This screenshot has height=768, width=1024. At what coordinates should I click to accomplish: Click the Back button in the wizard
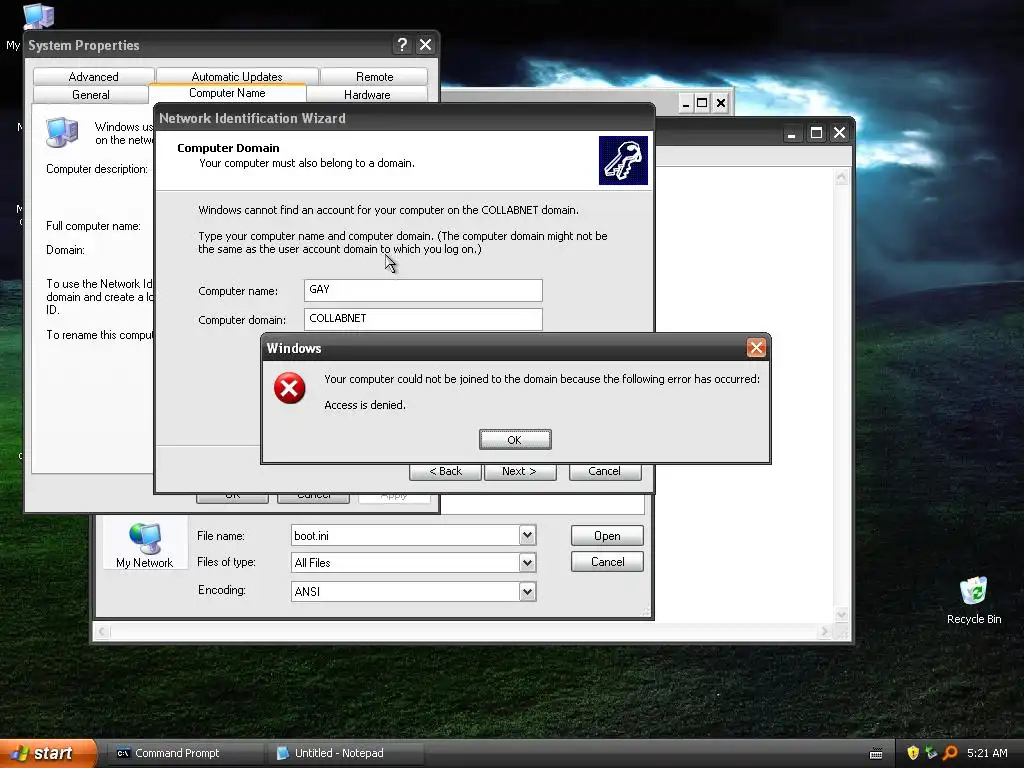445,472
